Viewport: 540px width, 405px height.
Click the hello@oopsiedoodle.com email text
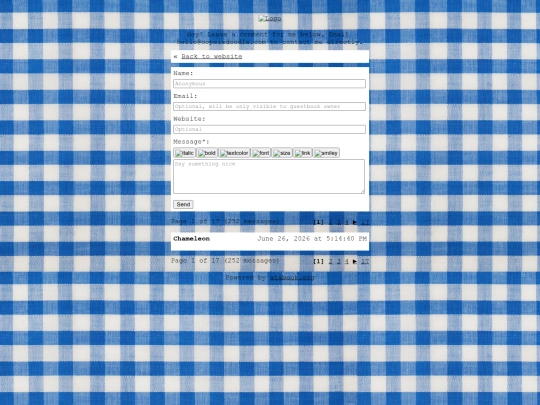point(221,42)
